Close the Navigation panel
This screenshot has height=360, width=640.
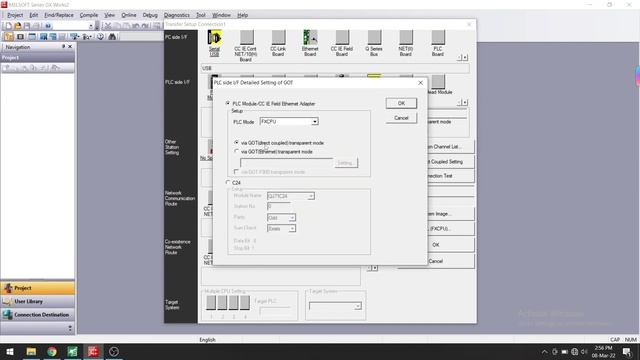tap(70, 47)
